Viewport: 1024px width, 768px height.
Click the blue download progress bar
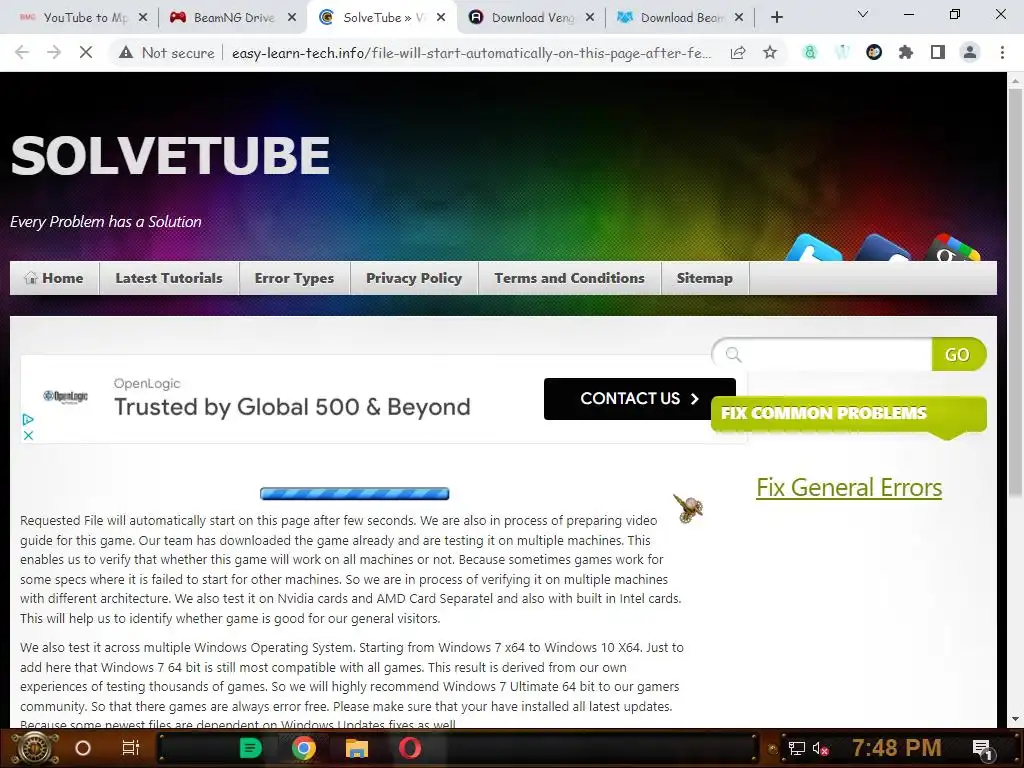355,494
